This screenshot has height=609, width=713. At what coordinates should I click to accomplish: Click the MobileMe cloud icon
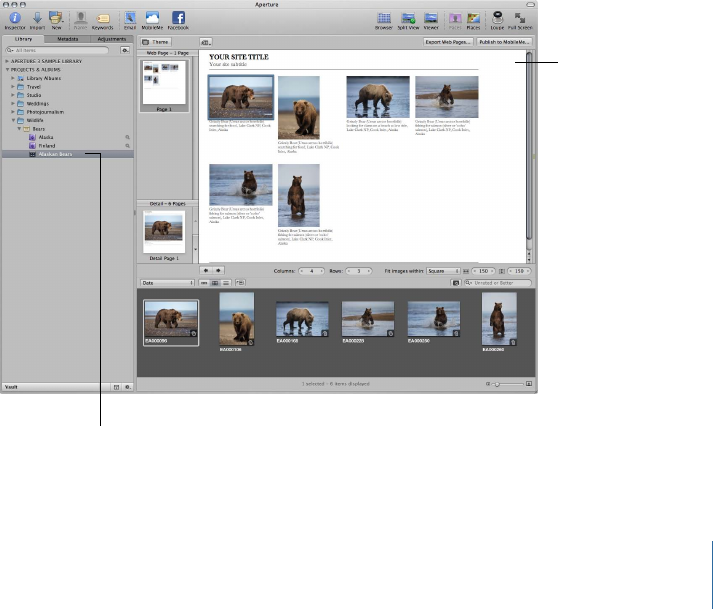[152, 18]
